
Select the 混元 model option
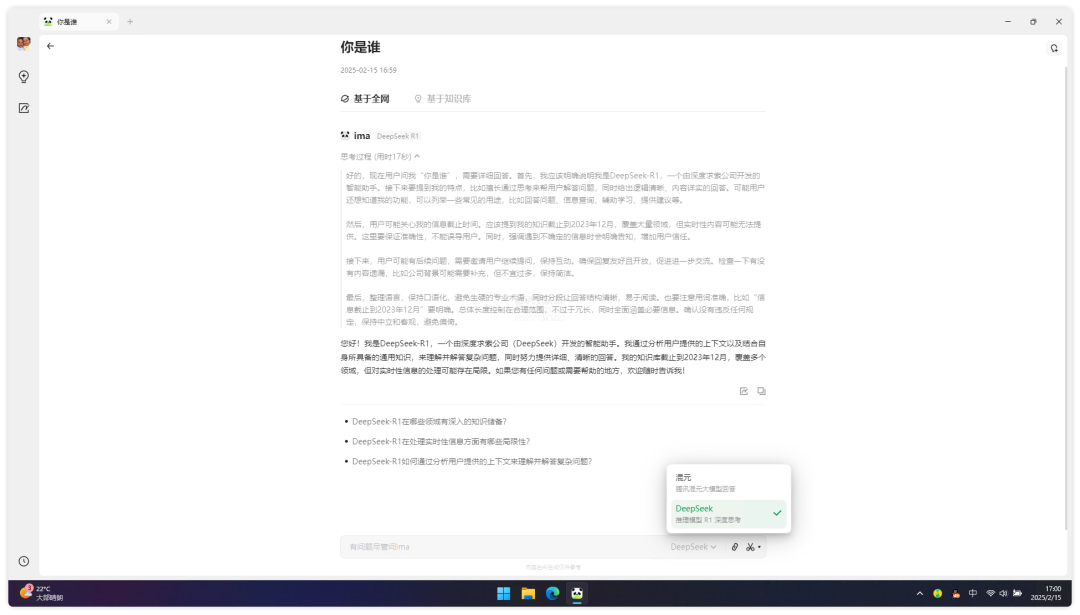728,483
